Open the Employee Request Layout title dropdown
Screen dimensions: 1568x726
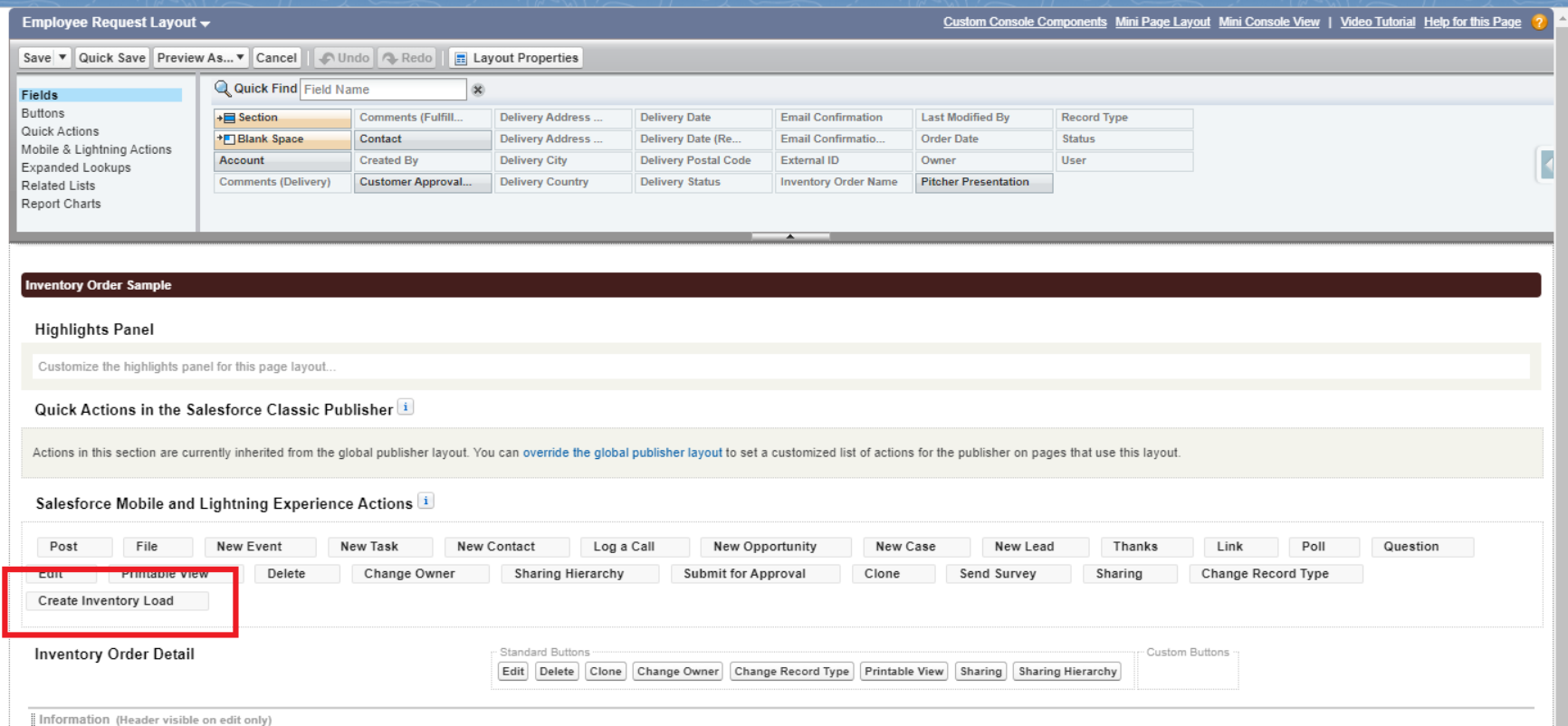pos(206,24)
